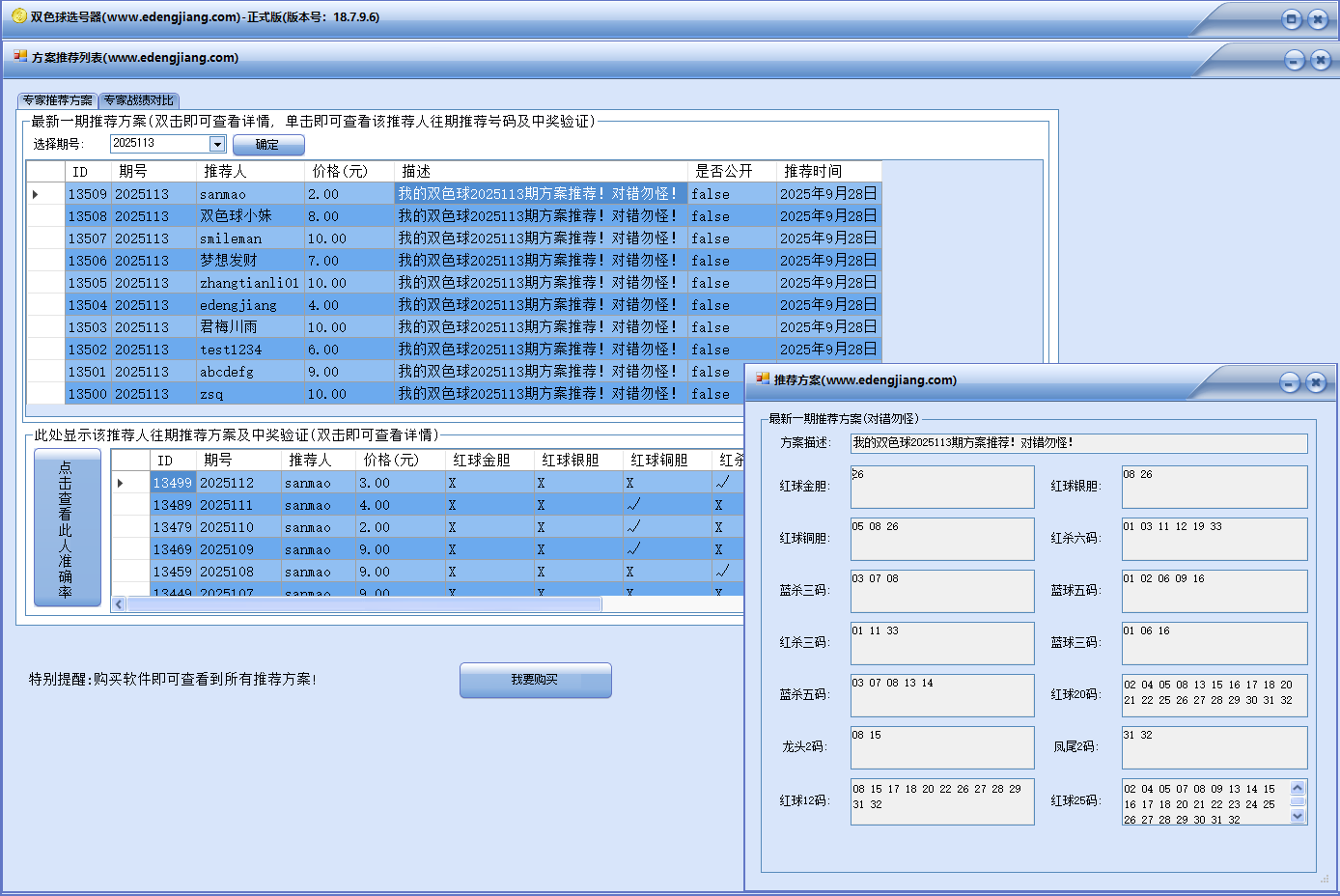1340x896 pixels.
Task: Click the 推荐方案 popup window title icon
Action: [x=763, y=379]
